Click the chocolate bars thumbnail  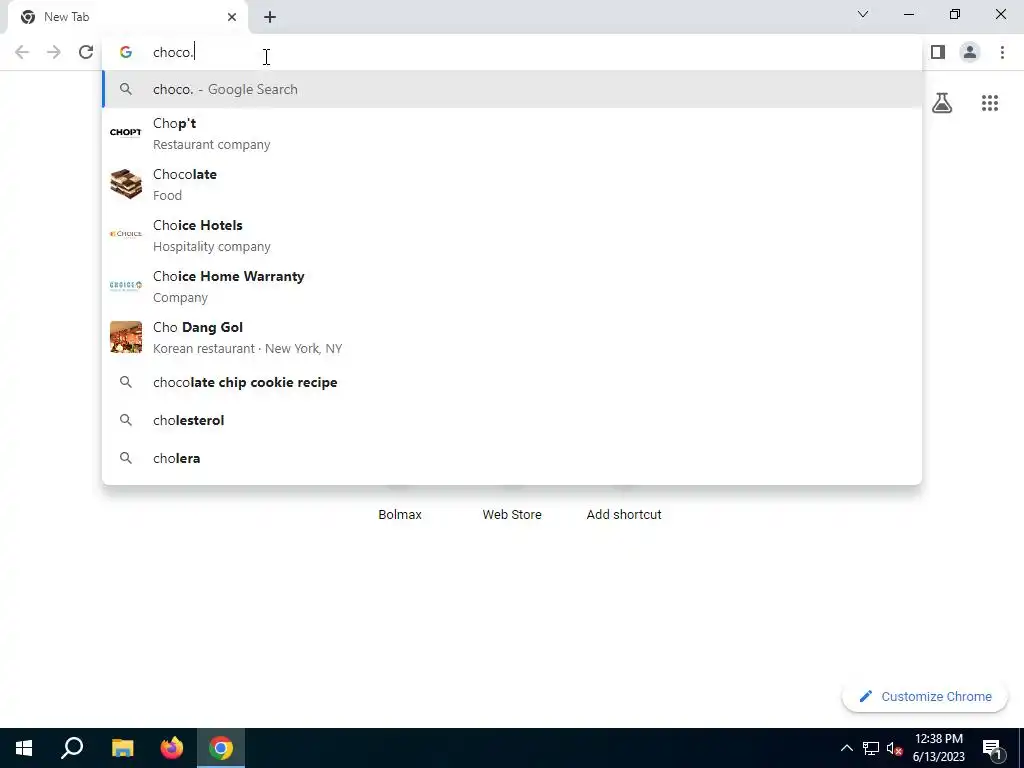[125, 184]
